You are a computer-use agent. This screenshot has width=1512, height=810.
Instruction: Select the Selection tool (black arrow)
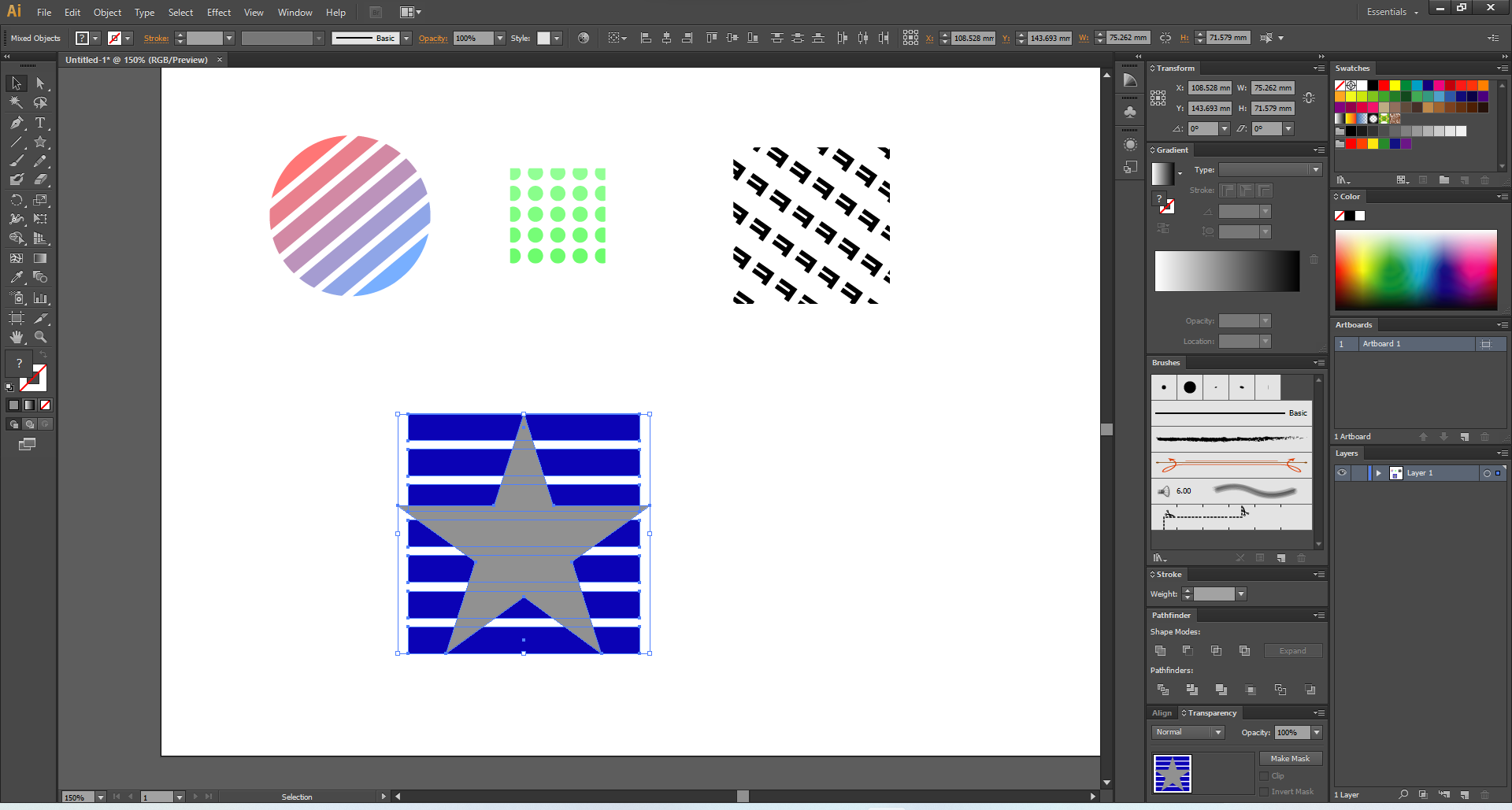tap(16, 83)
